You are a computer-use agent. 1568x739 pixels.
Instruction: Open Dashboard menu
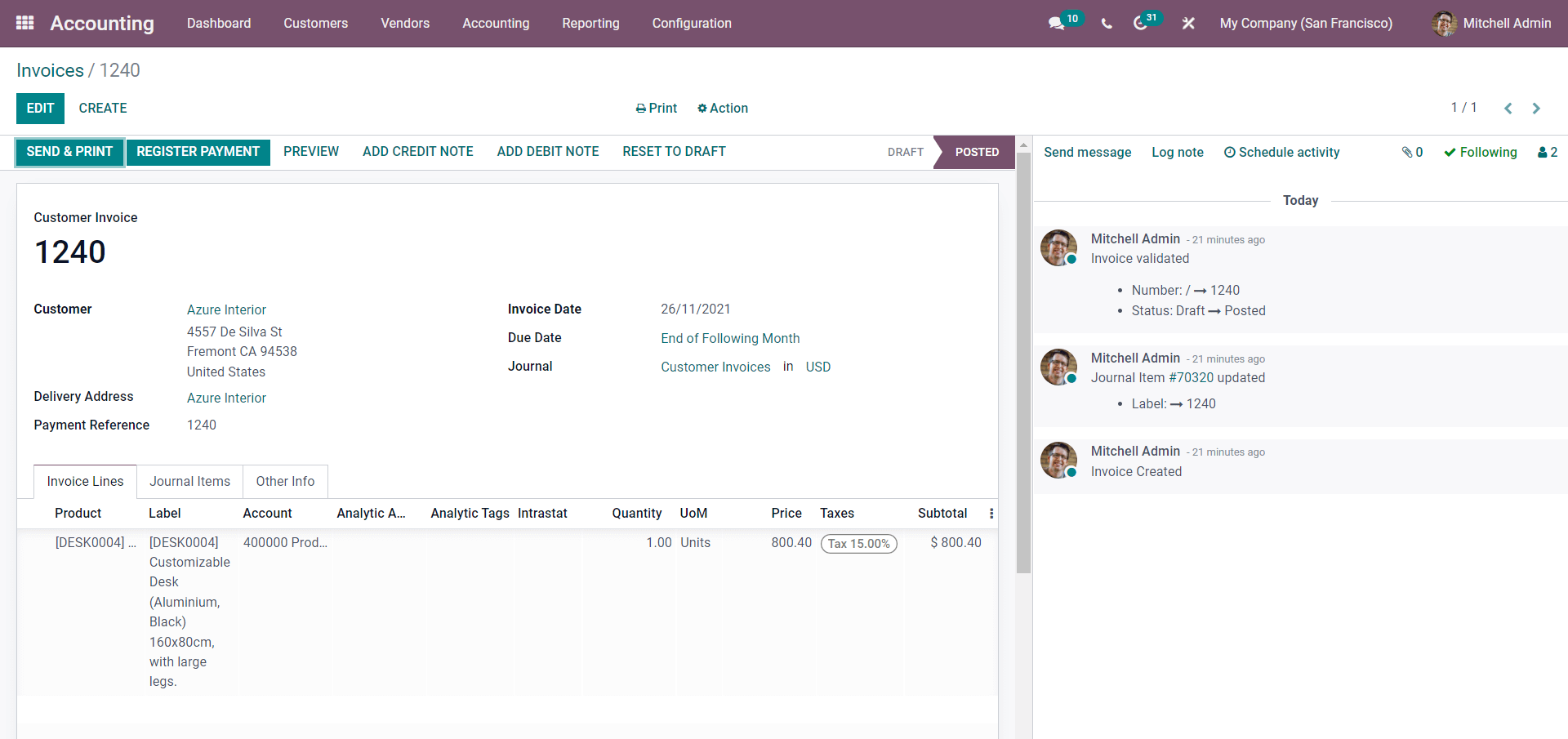pos(219,24)
